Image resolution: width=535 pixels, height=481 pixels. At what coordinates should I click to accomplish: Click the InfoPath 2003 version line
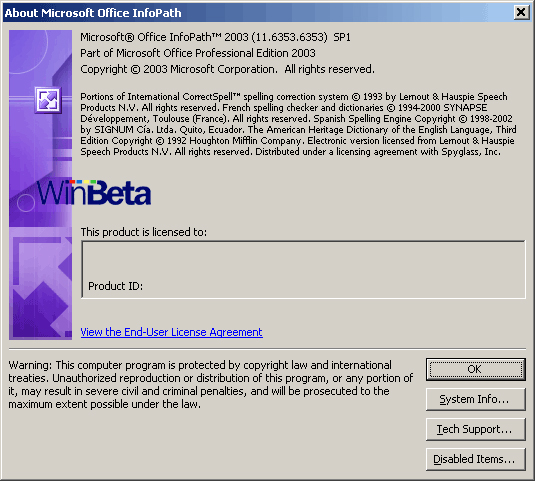(215, 37)
